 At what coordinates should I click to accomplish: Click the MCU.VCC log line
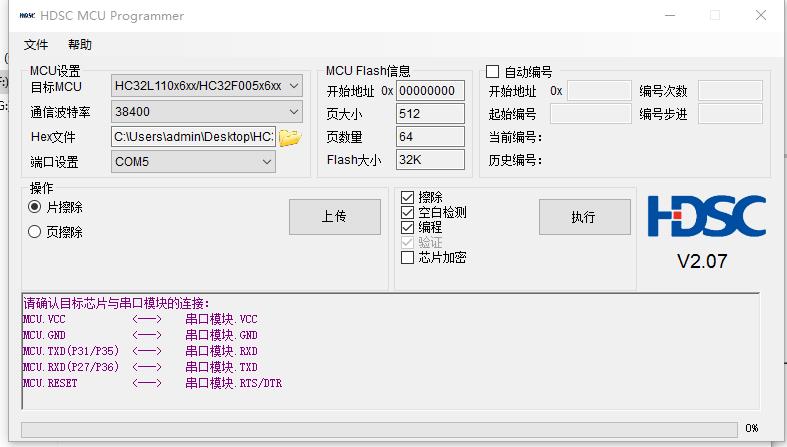[x=140, y=319]
